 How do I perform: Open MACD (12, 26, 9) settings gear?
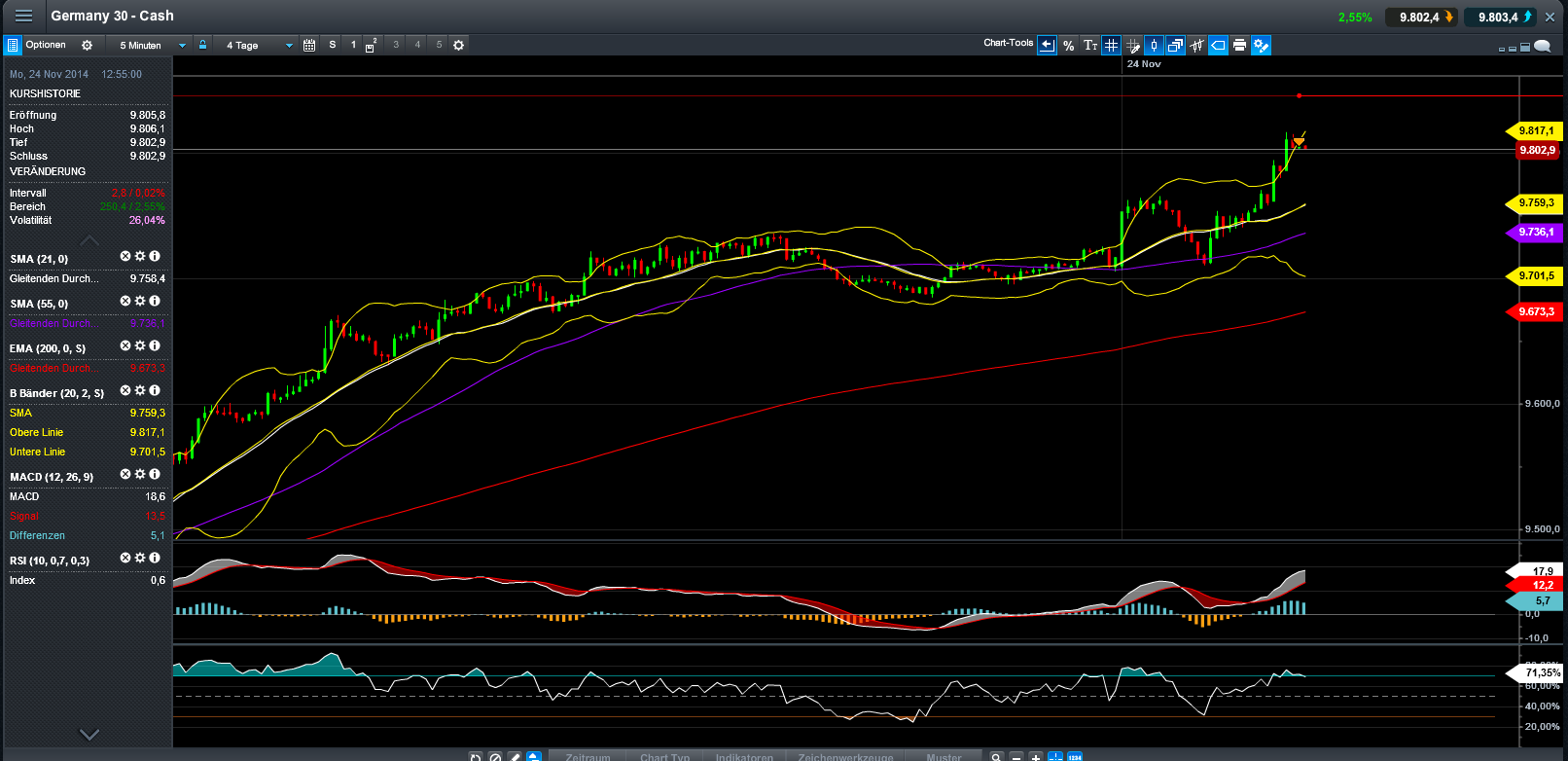(x=140, y=474)
